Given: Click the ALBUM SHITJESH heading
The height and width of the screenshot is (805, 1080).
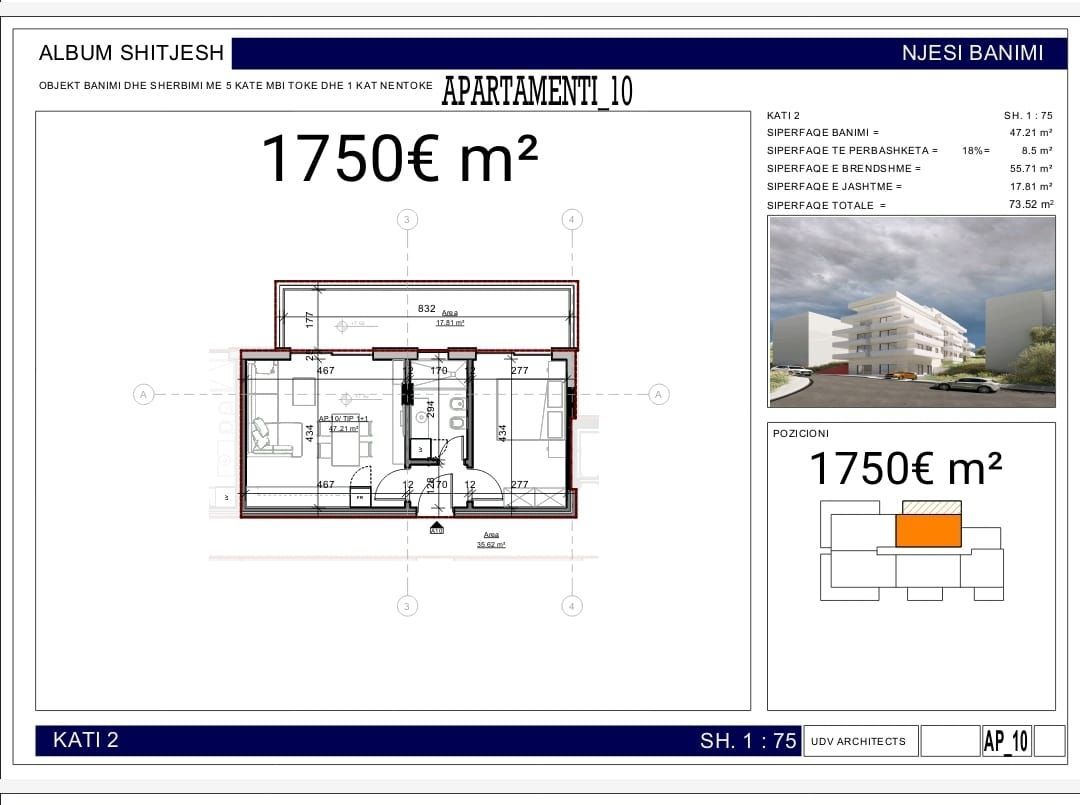Looking at the screenshot, I should click(131, 53).
